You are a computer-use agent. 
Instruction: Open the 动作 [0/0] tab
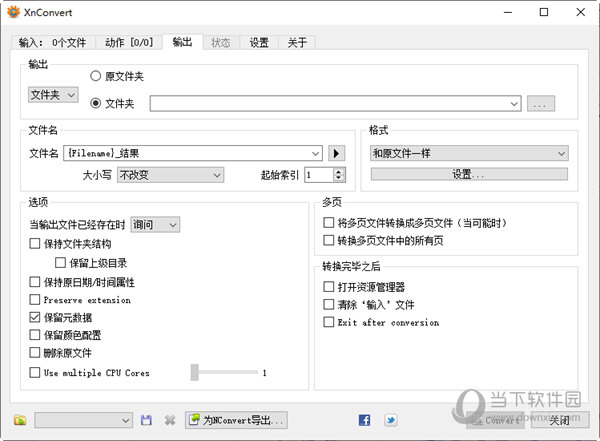129,42
